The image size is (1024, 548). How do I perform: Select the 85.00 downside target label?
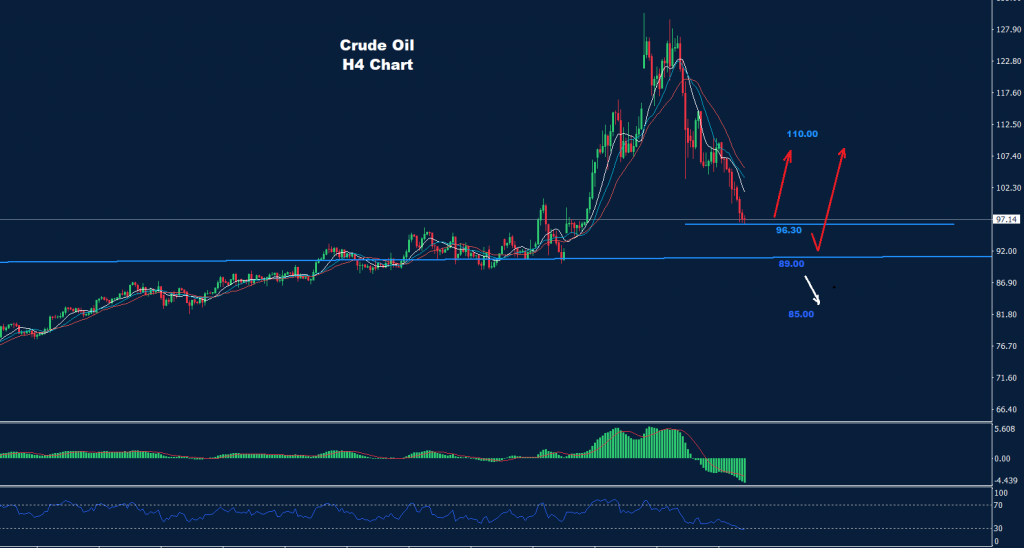point(801,314)
